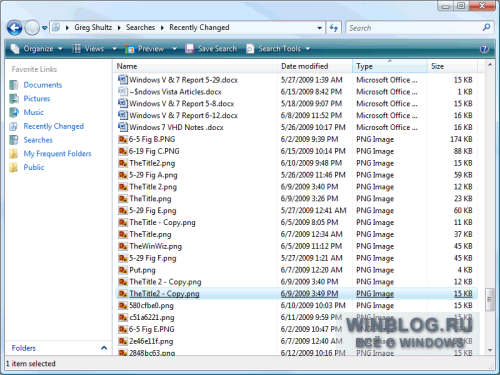Select highlighted file TheTitle2 - Copy.png
500x375 pixels.
(164, 294)
